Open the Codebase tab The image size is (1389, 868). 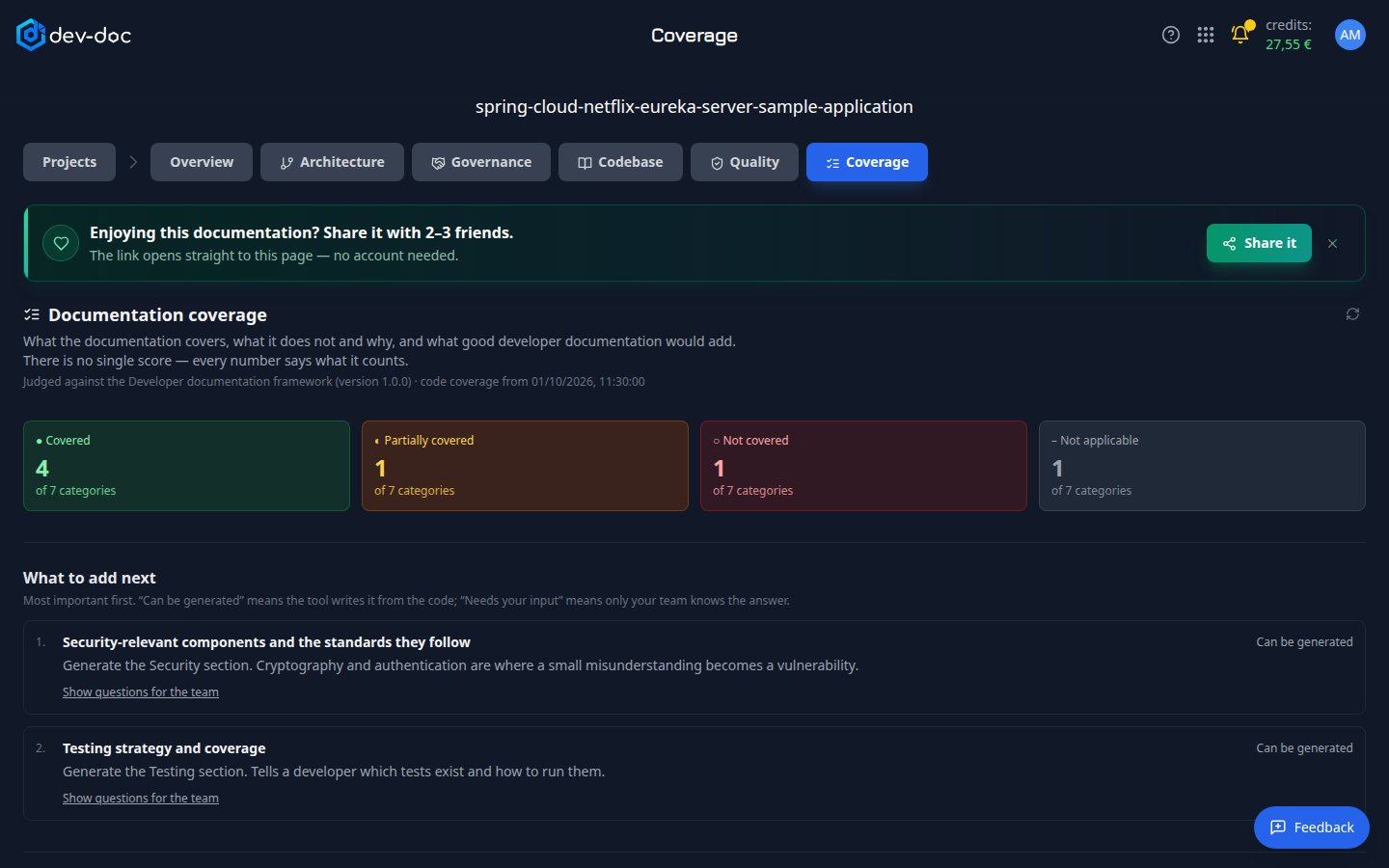point(620,162)
